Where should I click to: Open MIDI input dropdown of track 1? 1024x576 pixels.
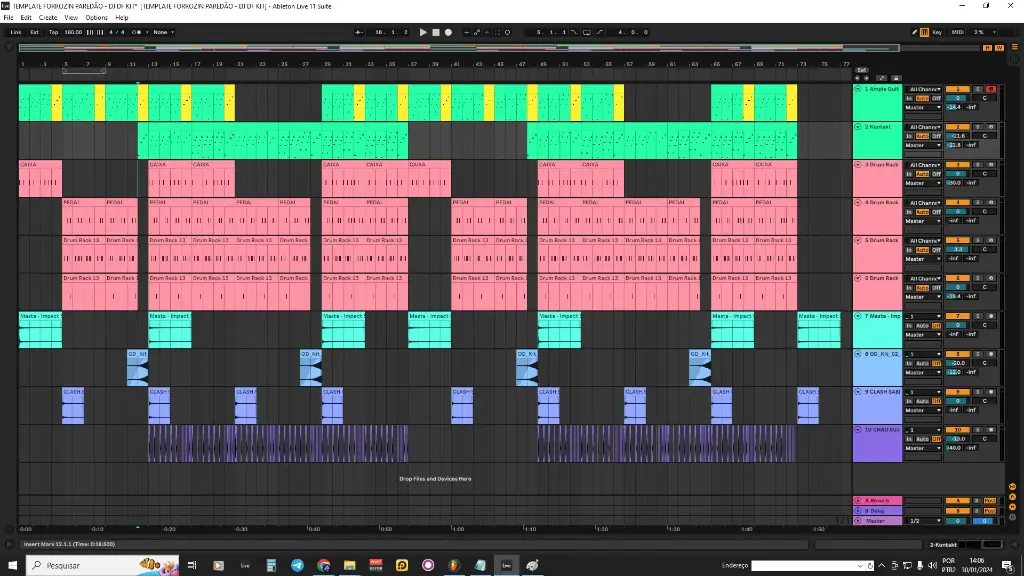click(x=923, y=89)
